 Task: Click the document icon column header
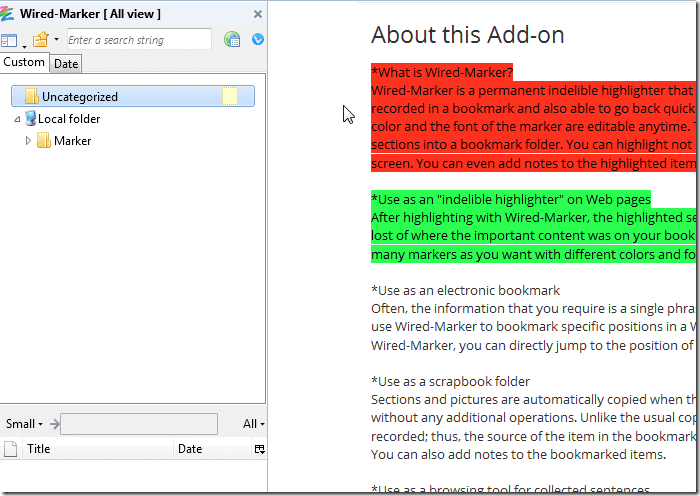click(10, 449)
